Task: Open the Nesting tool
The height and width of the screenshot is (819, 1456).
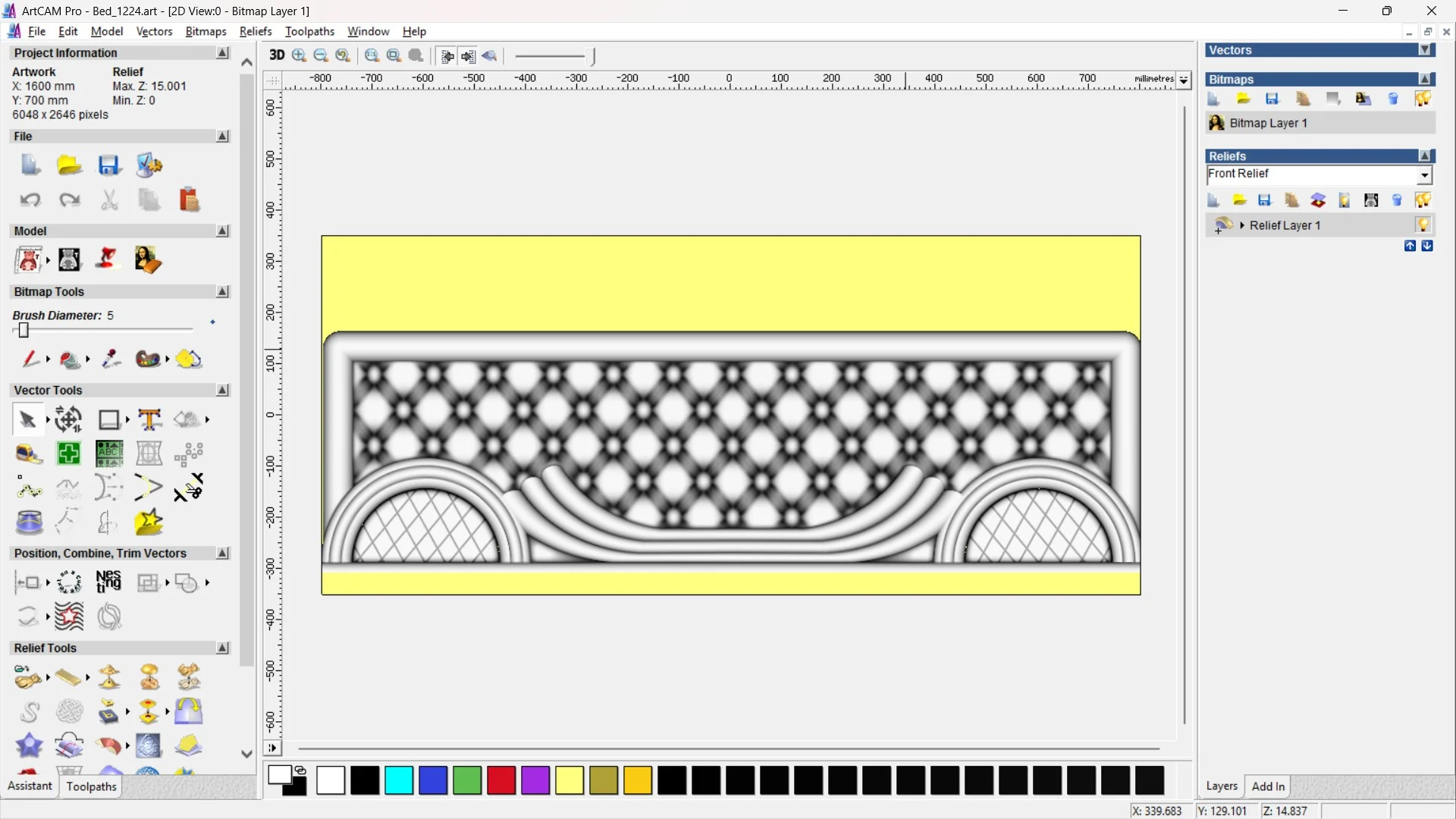Action: tap(108, 582)
